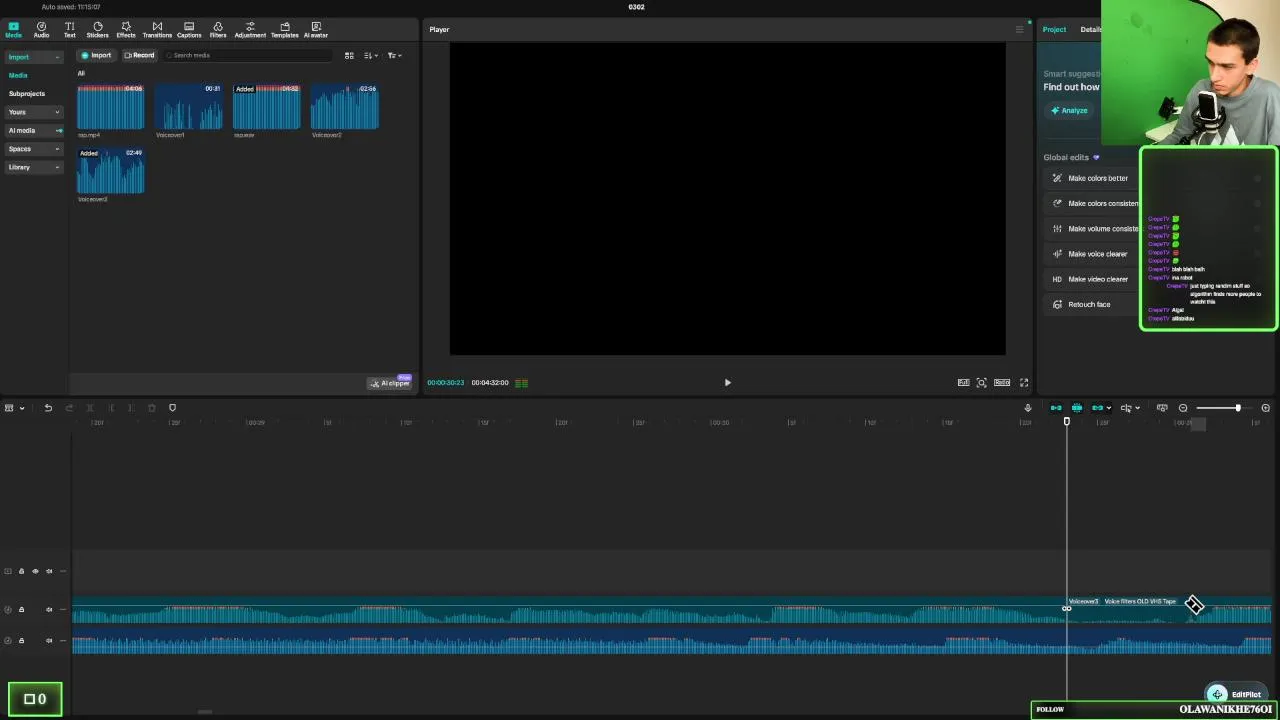This screenshot has height=720, width=1280.
Task: Open the player aspect ratio icon
Action: (1002, 382)
